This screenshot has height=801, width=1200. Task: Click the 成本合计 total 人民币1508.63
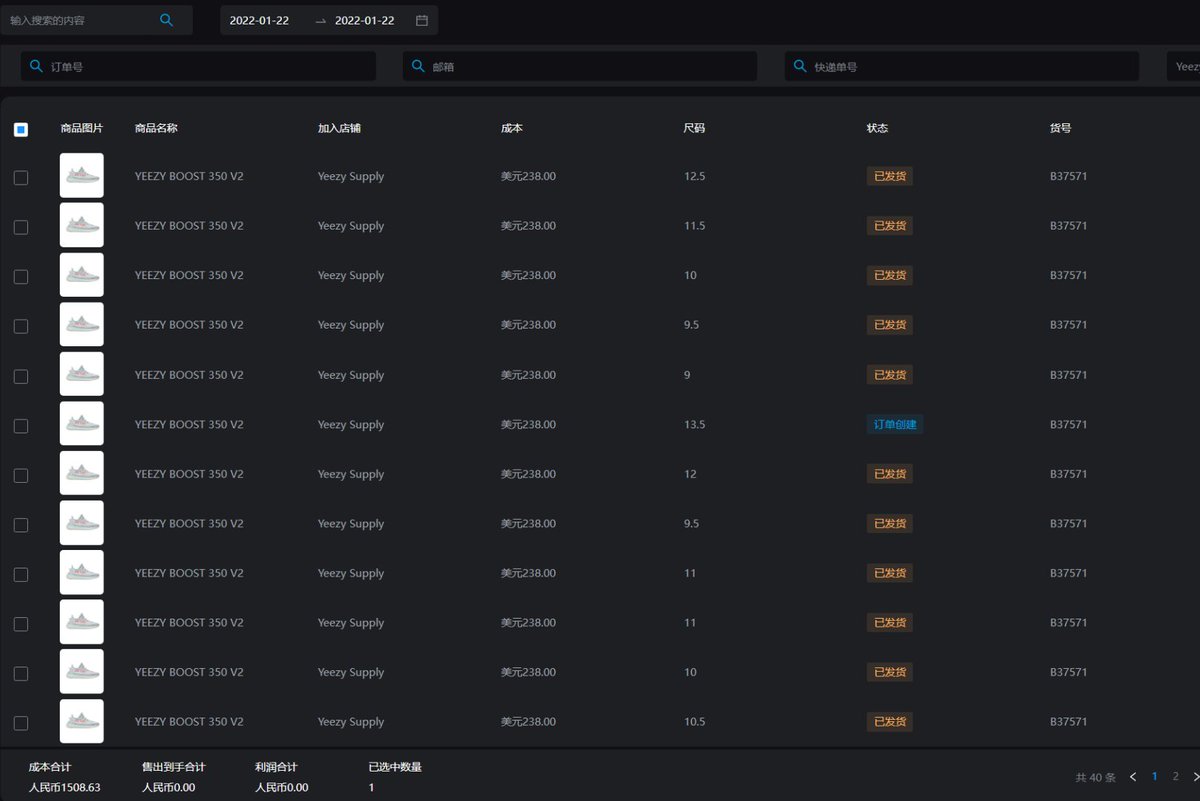65,787
